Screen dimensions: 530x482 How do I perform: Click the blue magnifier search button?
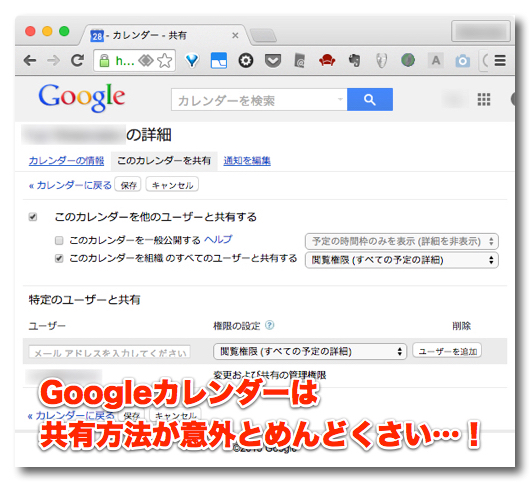[x=370, y=99]
